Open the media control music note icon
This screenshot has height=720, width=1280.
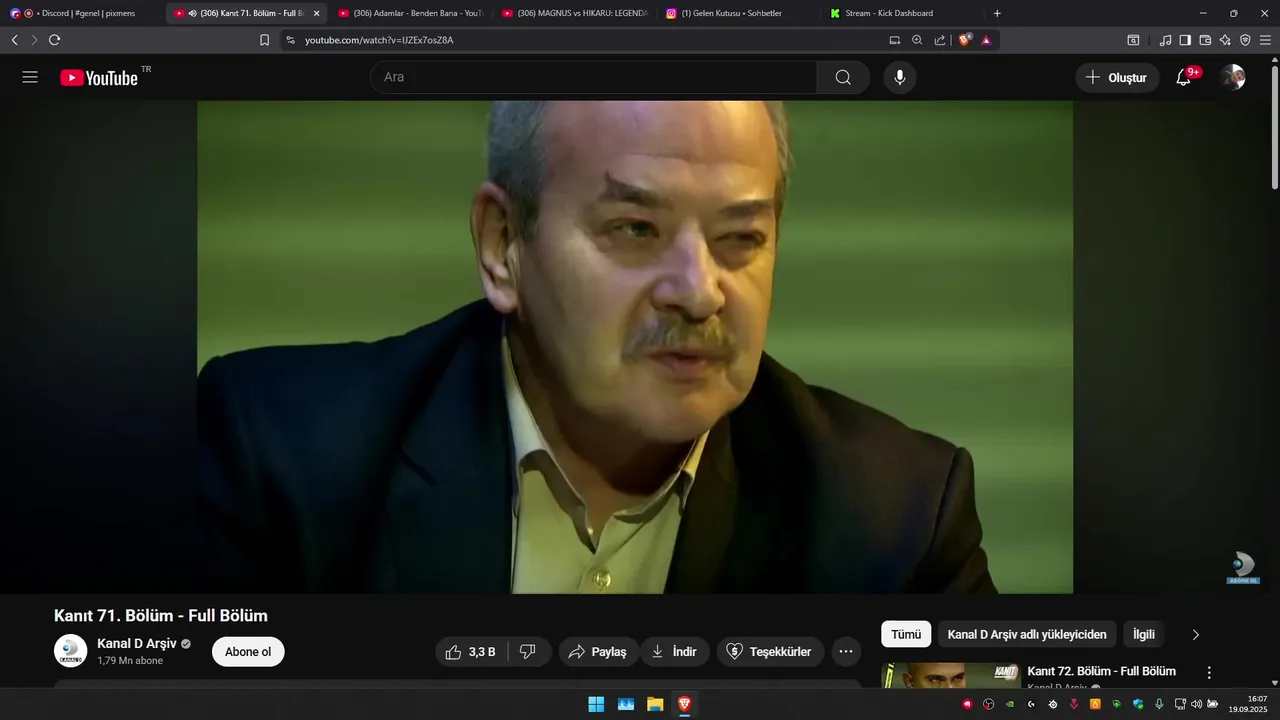point(1165,40)
